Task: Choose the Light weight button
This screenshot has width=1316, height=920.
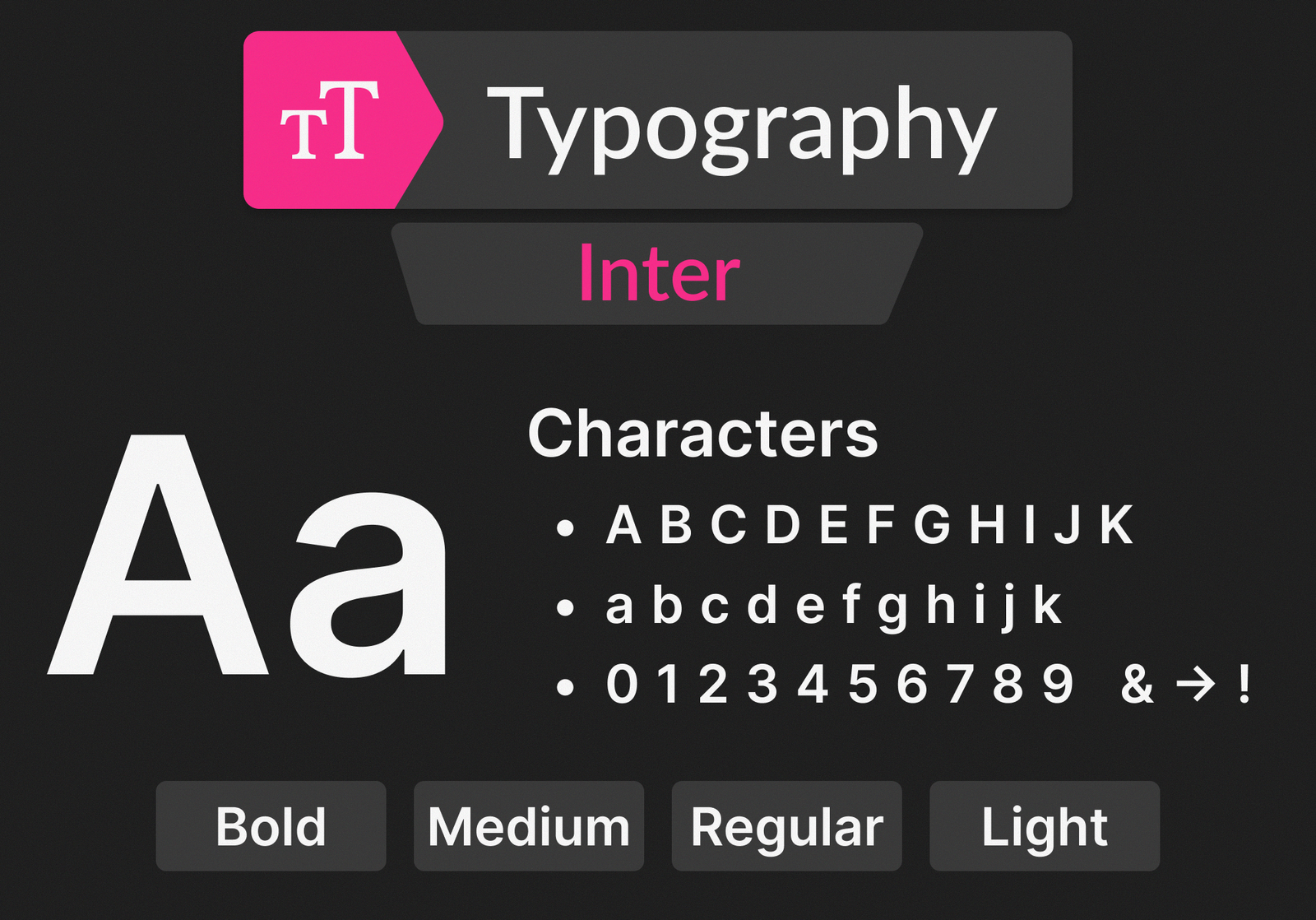Action: click(1044, 826)
